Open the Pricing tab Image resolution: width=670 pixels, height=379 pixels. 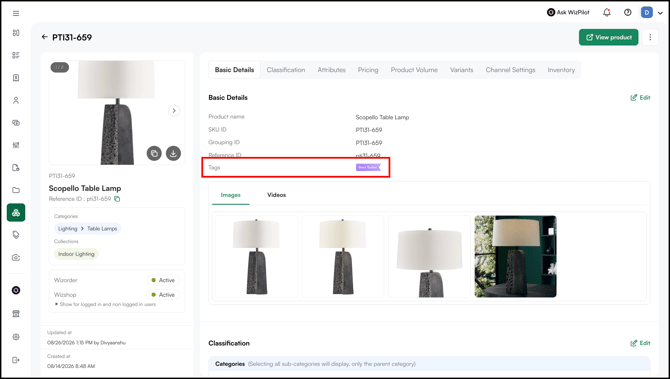tap(368, 70)
